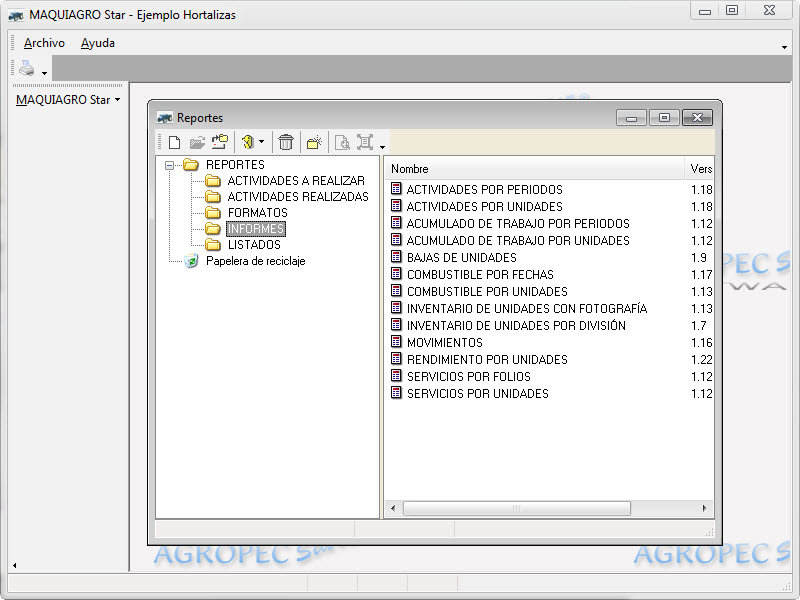Click report icon beside COMBUSTIBLE POR FECHAS

[x=396, y=273]
